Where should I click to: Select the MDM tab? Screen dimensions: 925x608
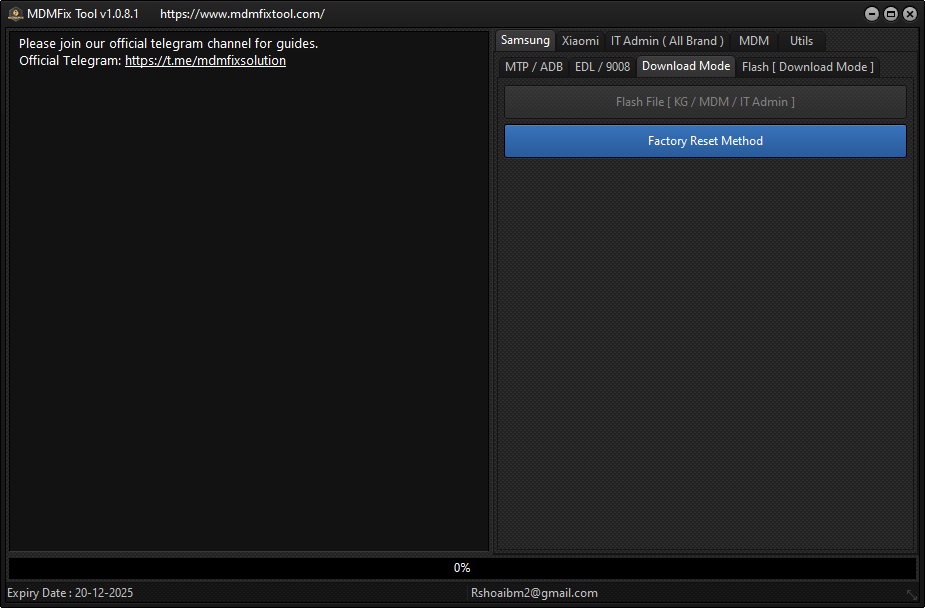pyautogui.click(x=753, y=40)
